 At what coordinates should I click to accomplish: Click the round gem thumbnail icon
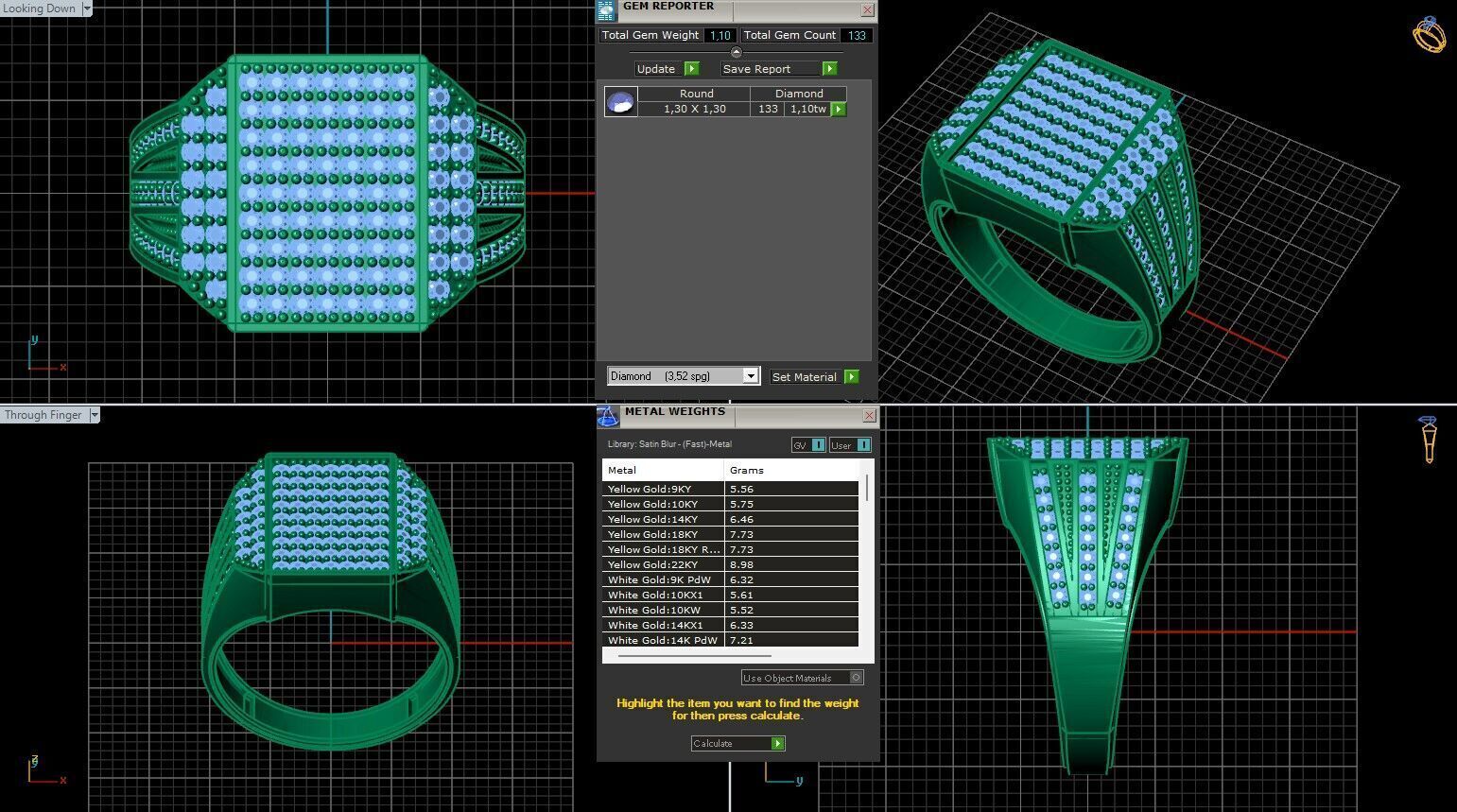point(621,101)
